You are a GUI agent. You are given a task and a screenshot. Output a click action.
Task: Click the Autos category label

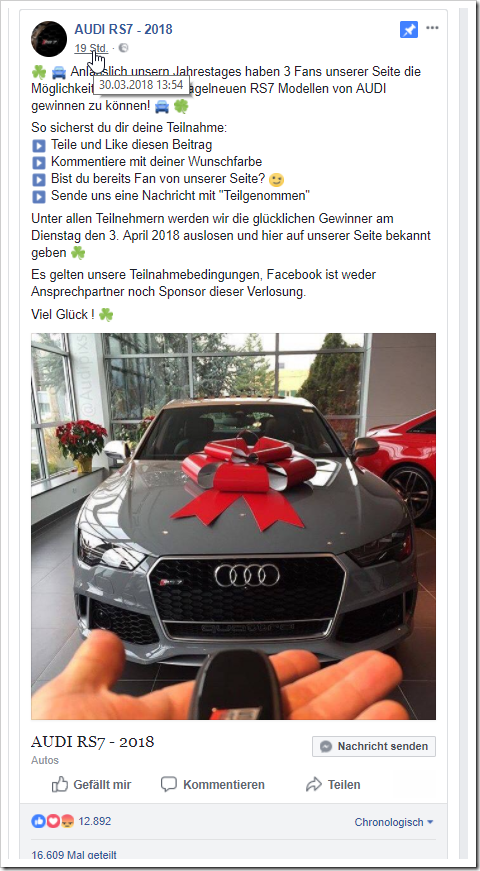point(45,760)
